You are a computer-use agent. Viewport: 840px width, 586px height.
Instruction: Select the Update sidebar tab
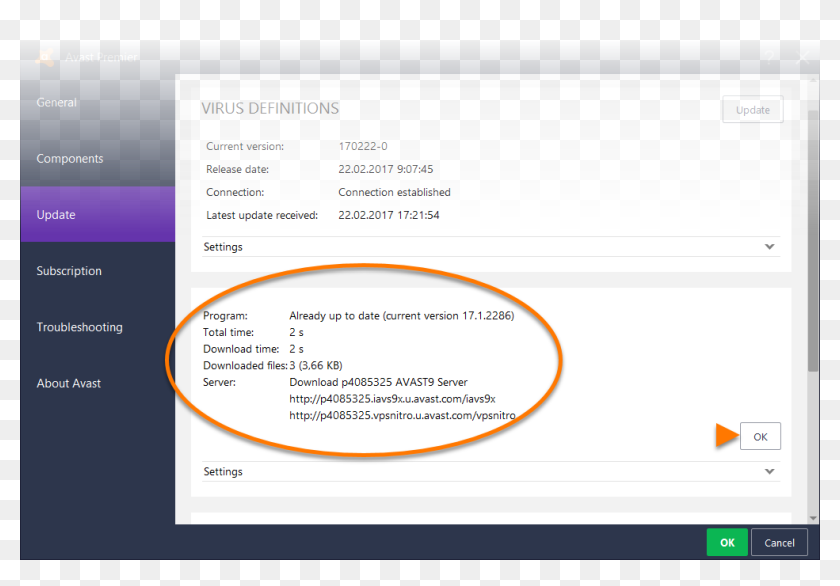[98, 214]
